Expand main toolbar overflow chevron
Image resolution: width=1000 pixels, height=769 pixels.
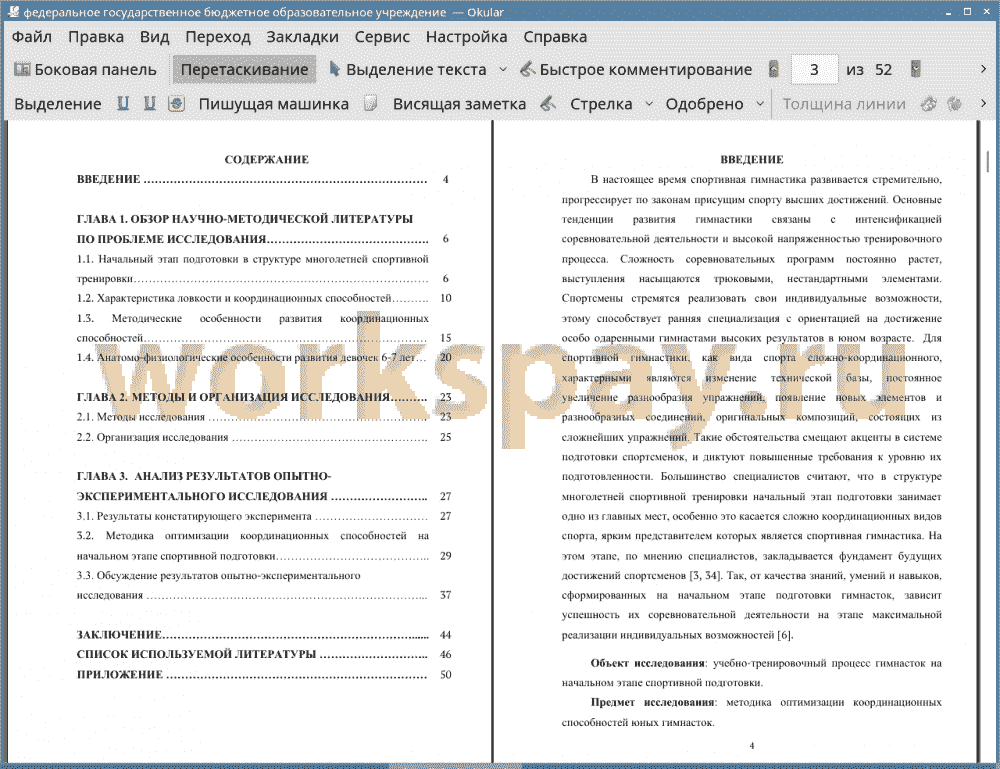pos(983,69)
